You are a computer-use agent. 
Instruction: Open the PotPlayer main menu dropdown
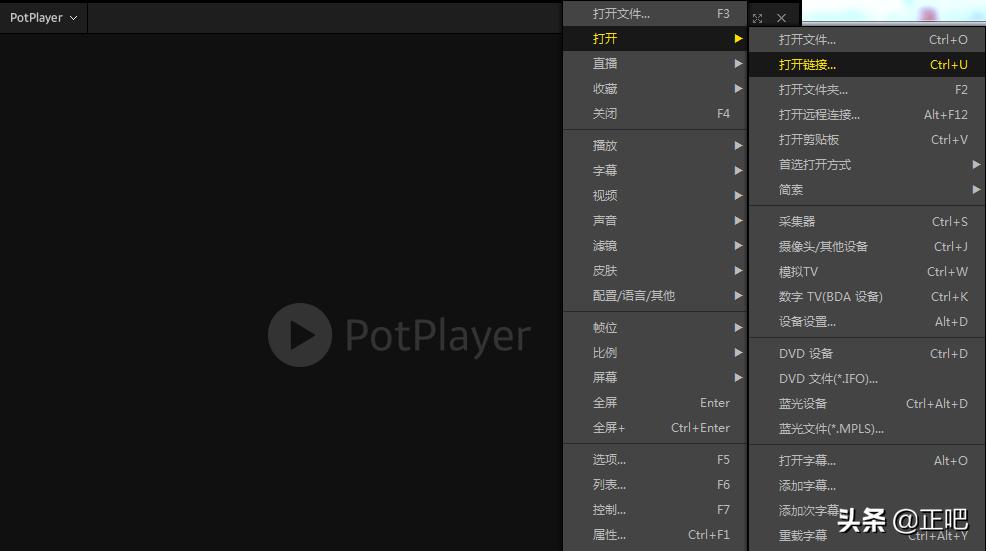click(43, 18)
